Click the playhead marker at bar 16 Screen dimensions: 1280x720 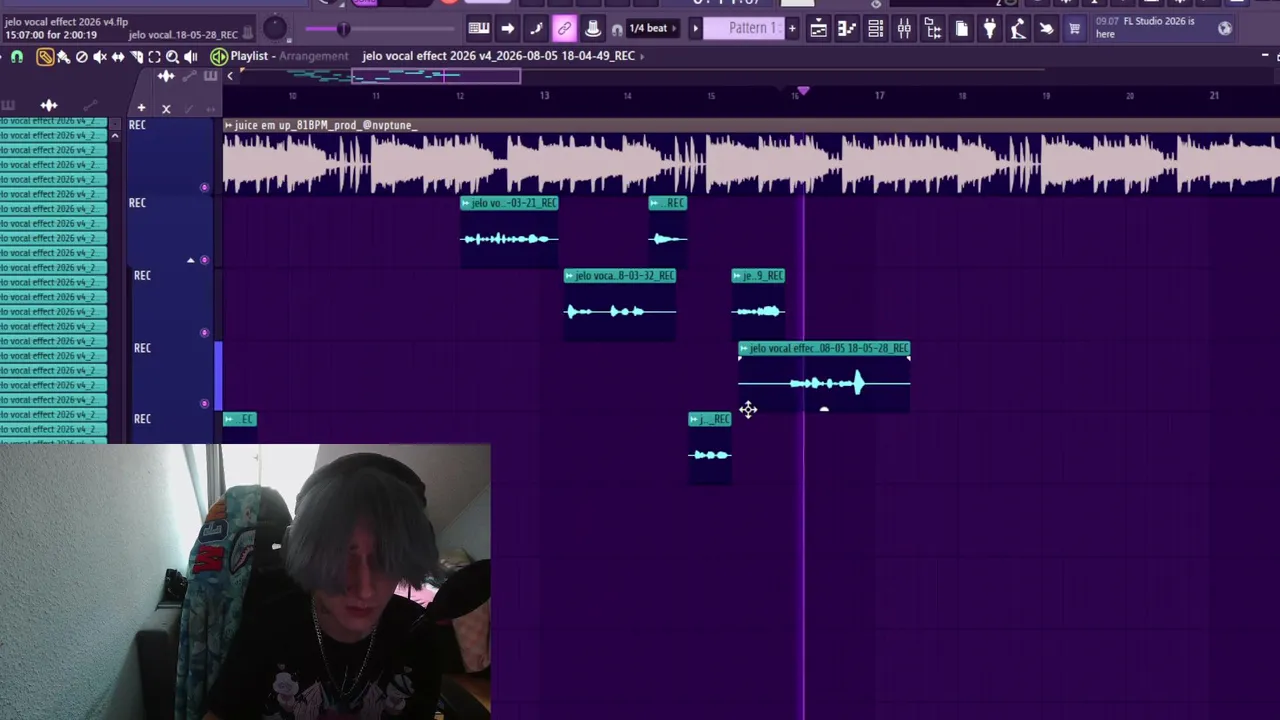tap(803, 91)
